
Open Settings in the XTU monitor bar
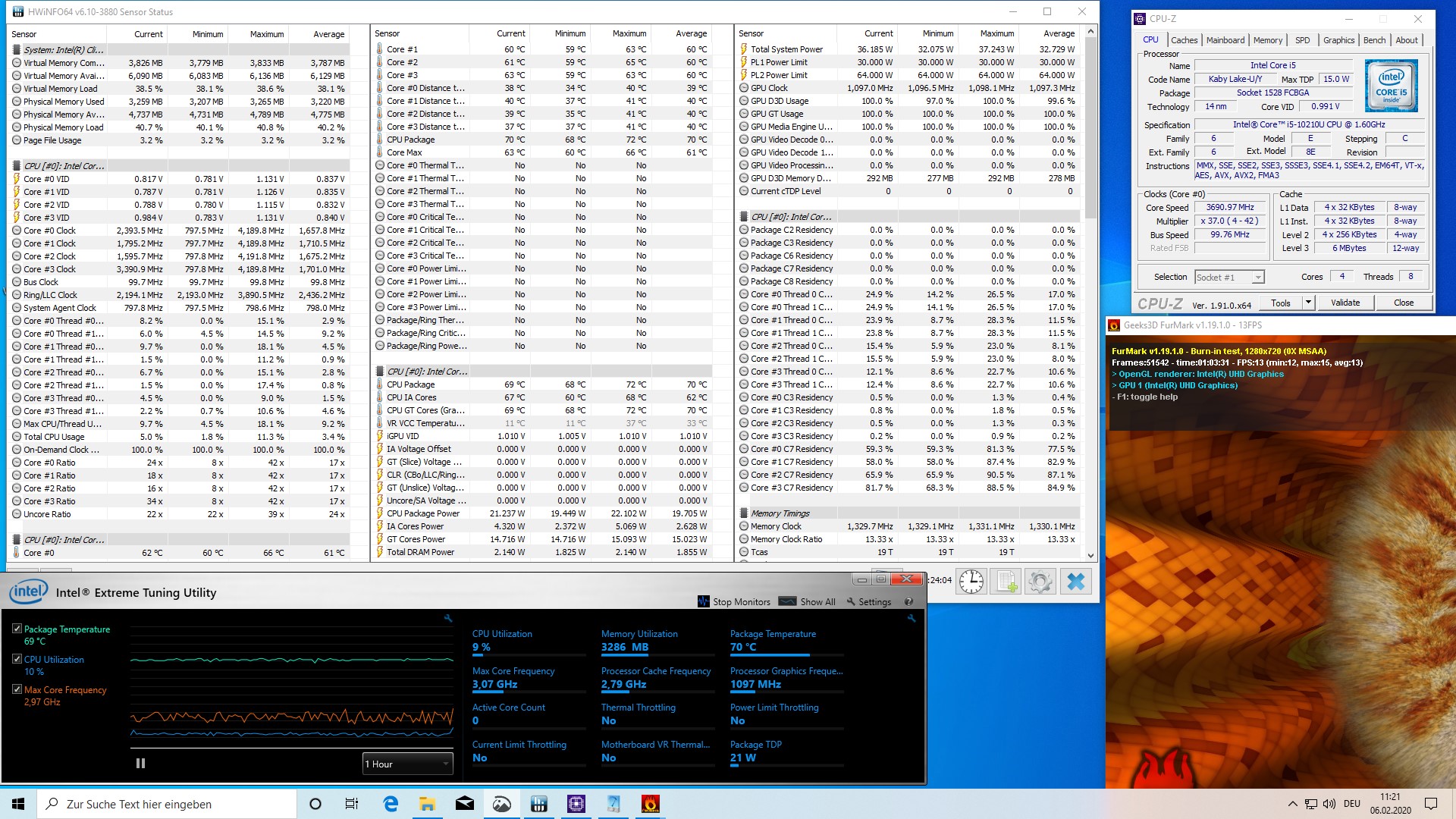pyautogui.click(x=869, y=601)
